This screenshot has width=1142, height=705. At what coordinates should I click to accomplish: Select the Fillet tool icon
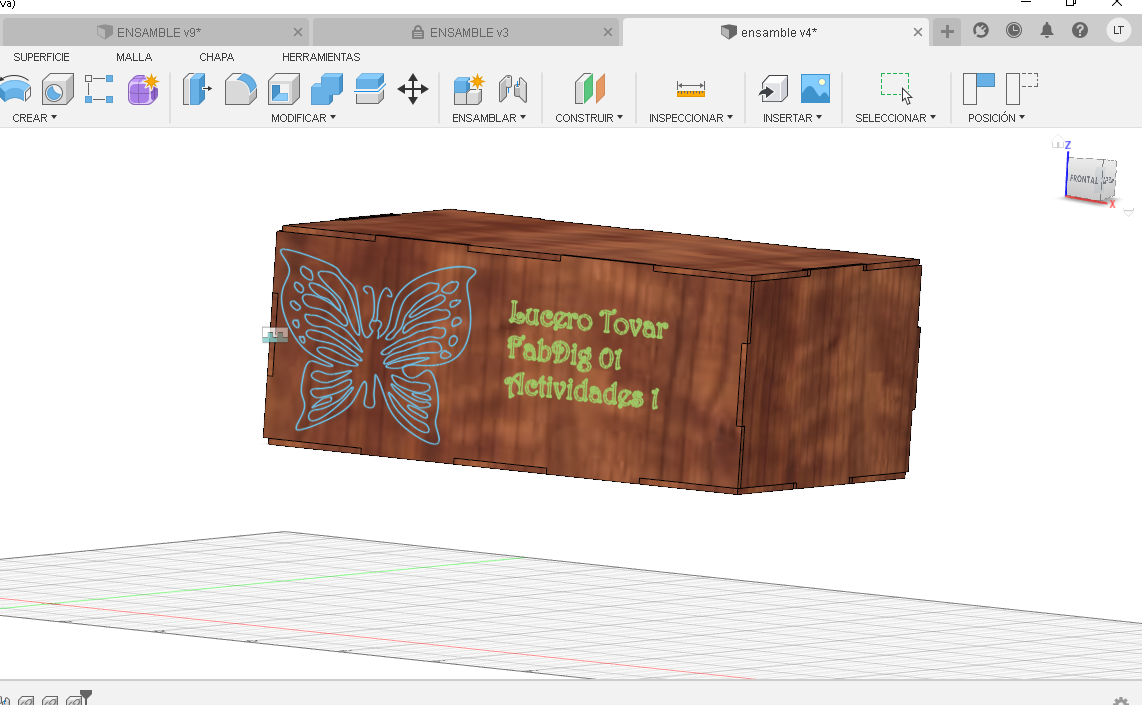click(240, 90)
